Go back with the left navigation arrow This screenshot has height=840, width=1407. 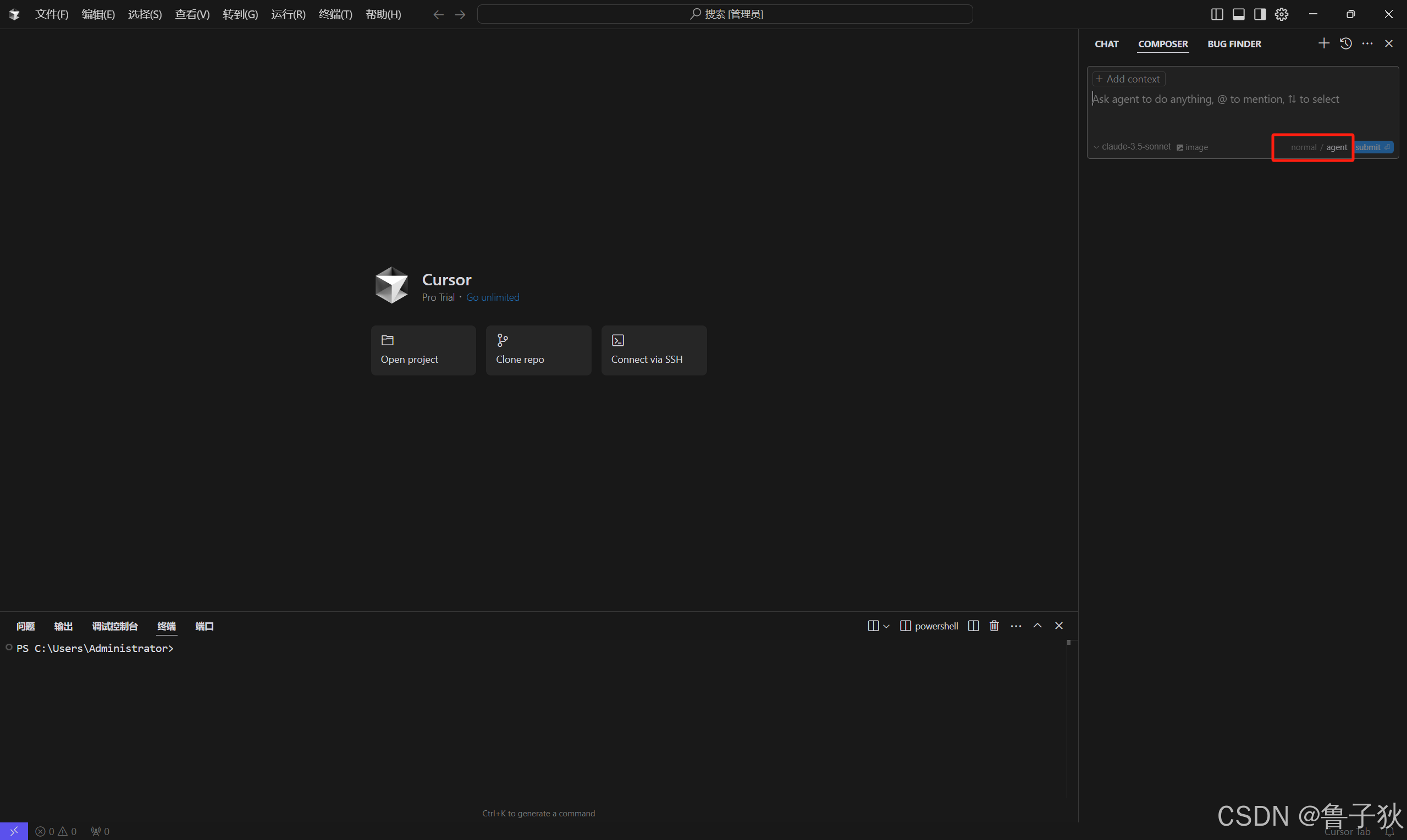pyautogui.click(x=438, y=15)
